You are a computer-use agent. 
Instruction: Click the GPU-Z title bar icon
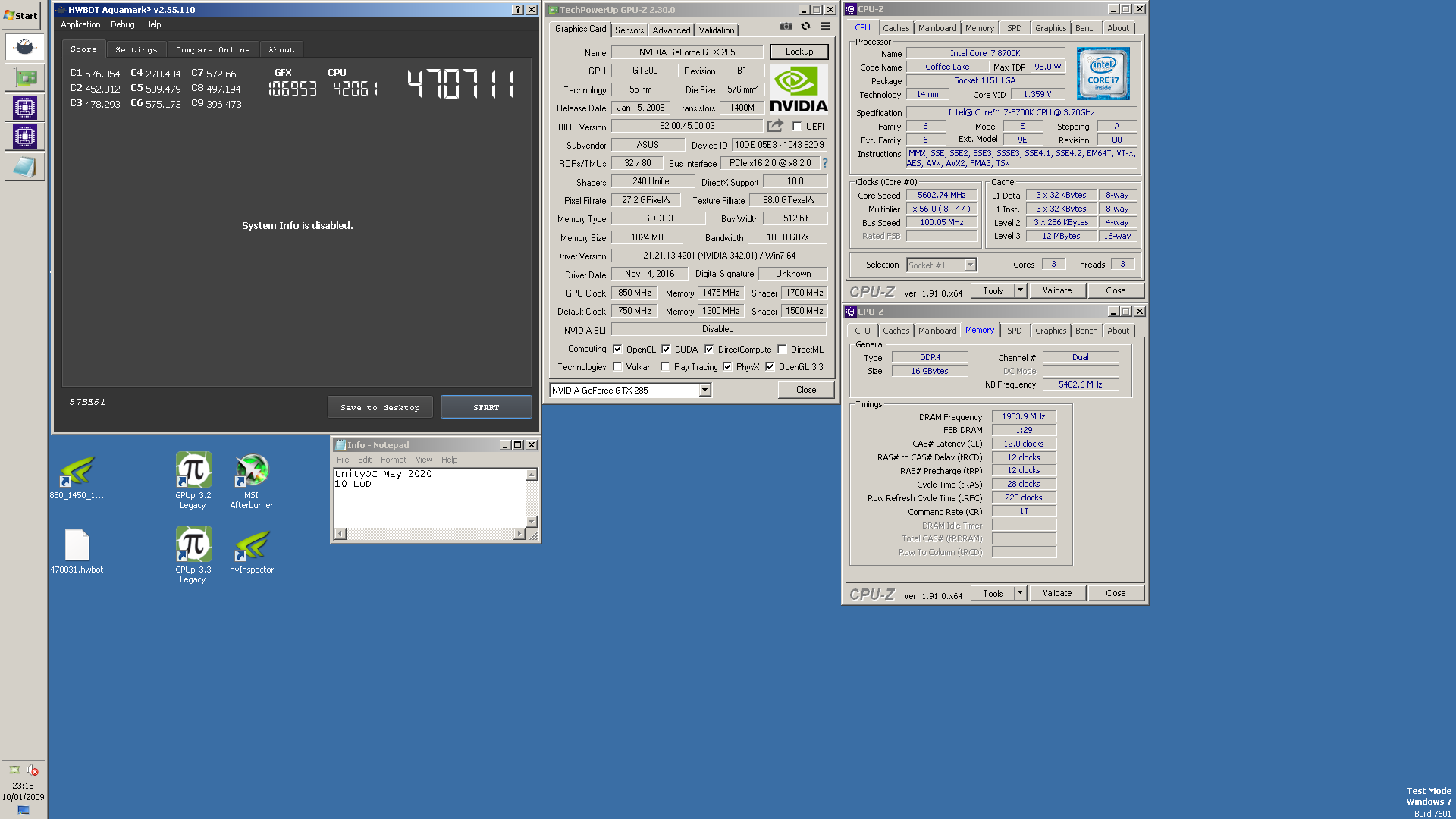[x=553, y=10]
